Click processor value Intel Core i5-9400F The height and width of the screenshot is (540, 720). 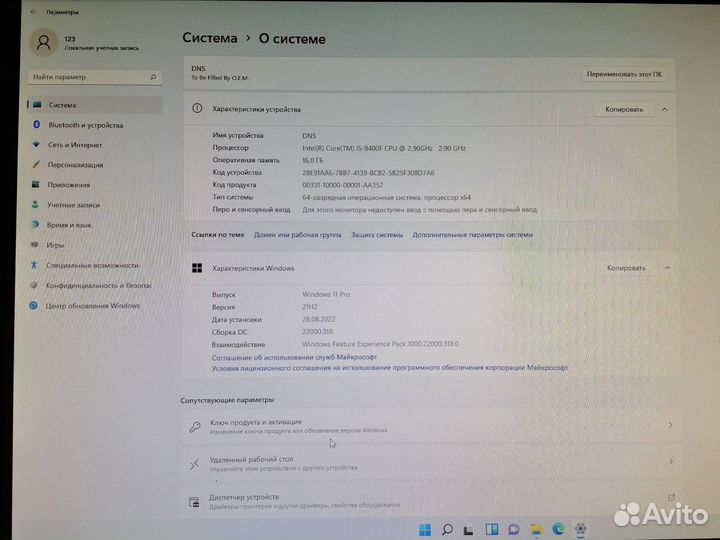pos(384,148)
